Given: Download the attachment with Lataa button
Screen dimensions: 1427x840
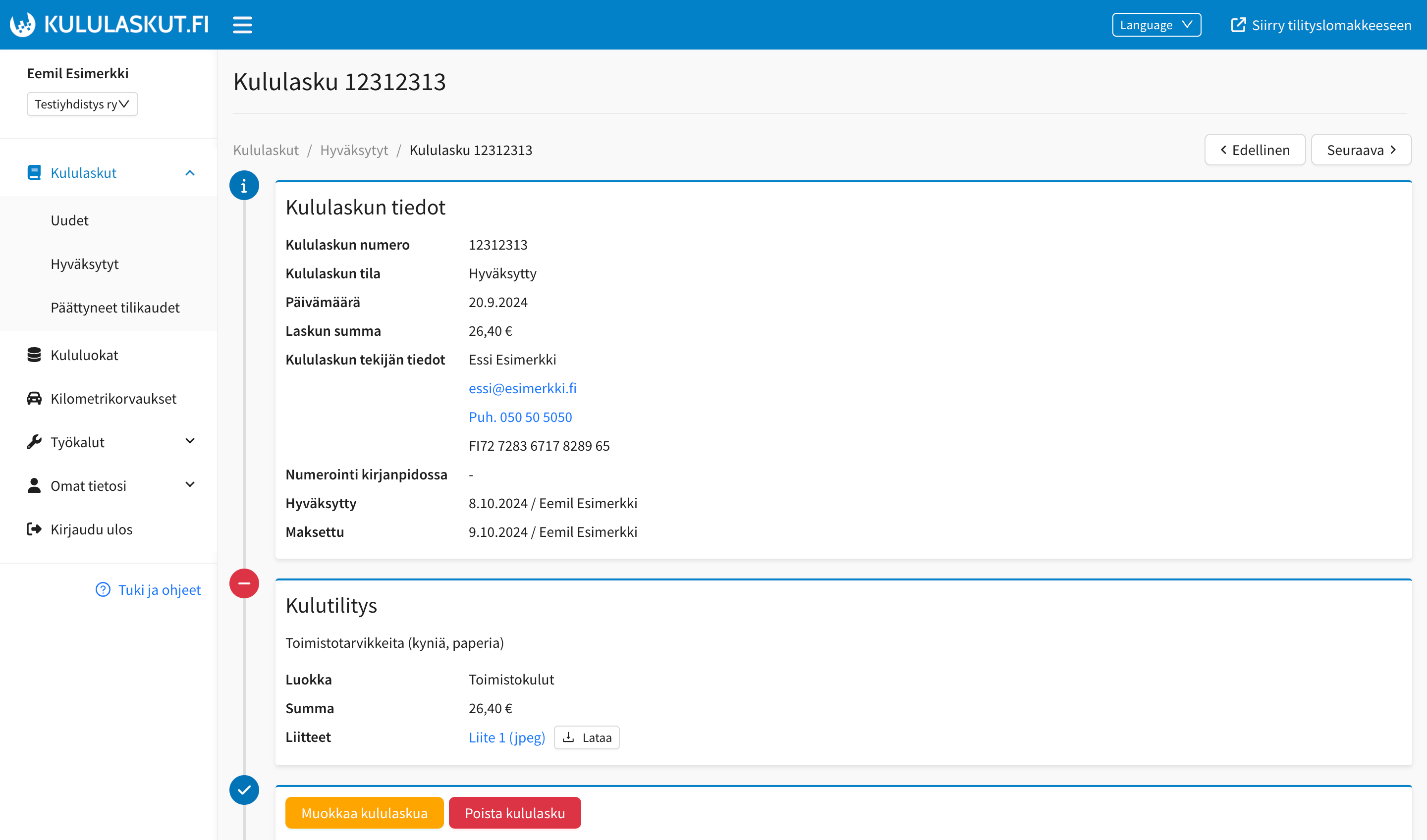Looking at the screenshot, I should 586,737.
